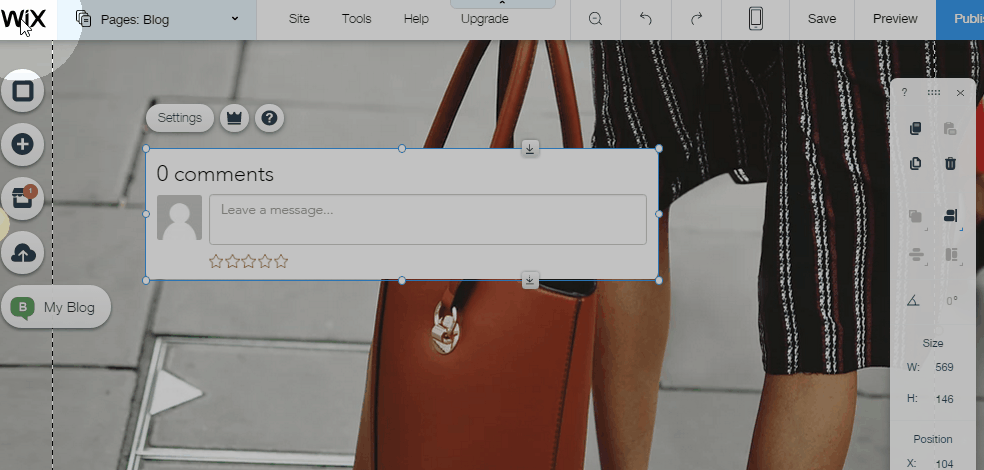Click the Copy icon in the editor toolbar
984x470 pixels.
[x=916, y=129]
